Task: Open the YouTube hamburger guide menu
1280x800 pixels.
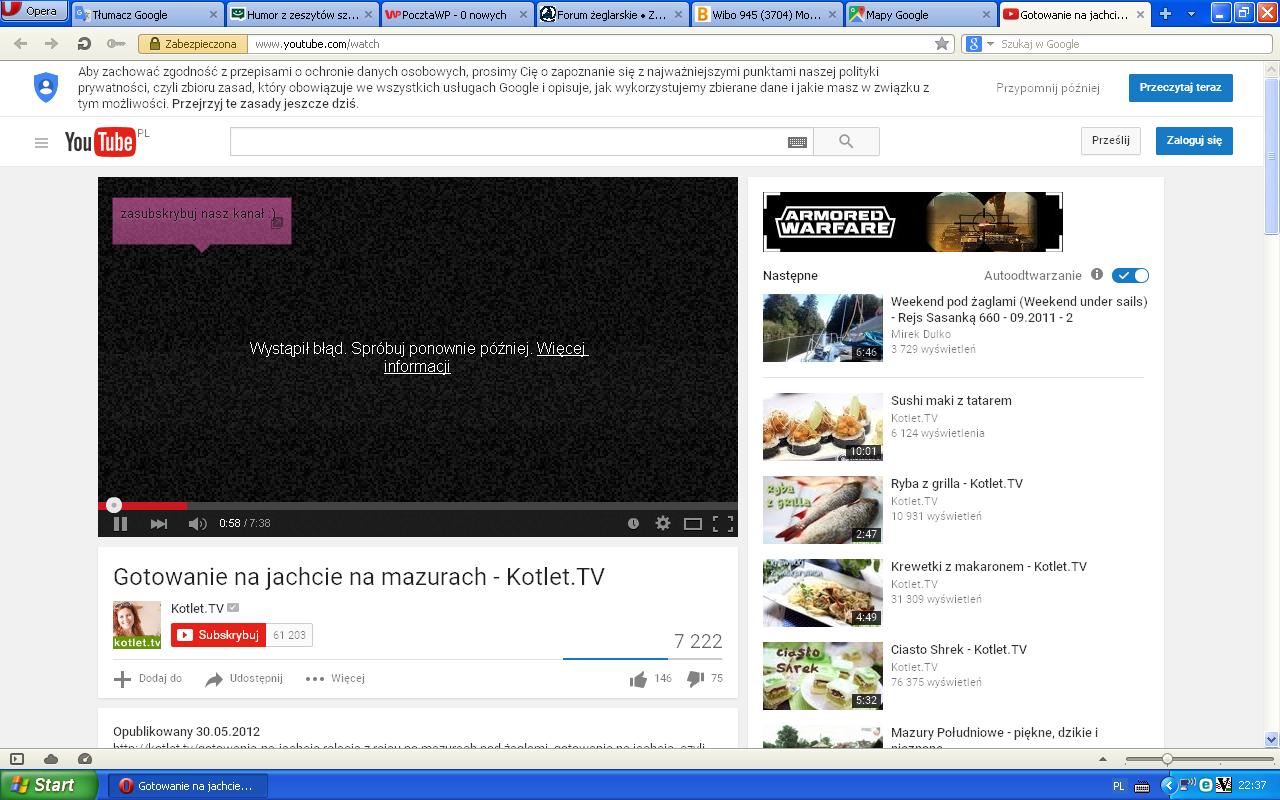Action: point(41,143)
